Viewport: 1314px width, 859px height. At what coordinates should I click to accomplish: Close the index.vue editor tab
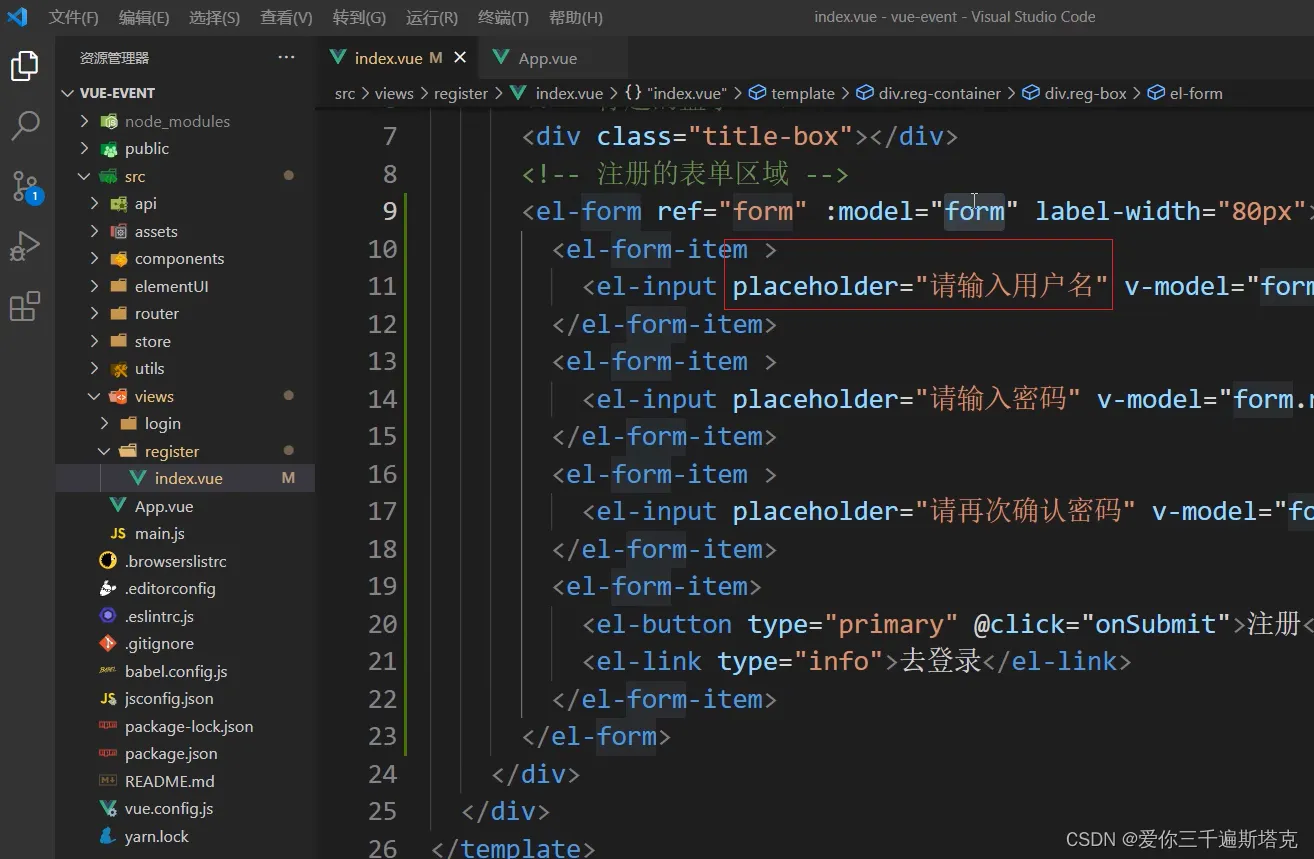[460, 58]
